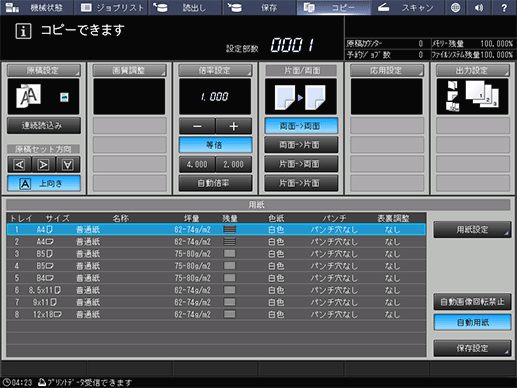Select 両面->片面 duplex to simplex mode
The width and height of the screenshot is (517, 388).
pos(301,145)
